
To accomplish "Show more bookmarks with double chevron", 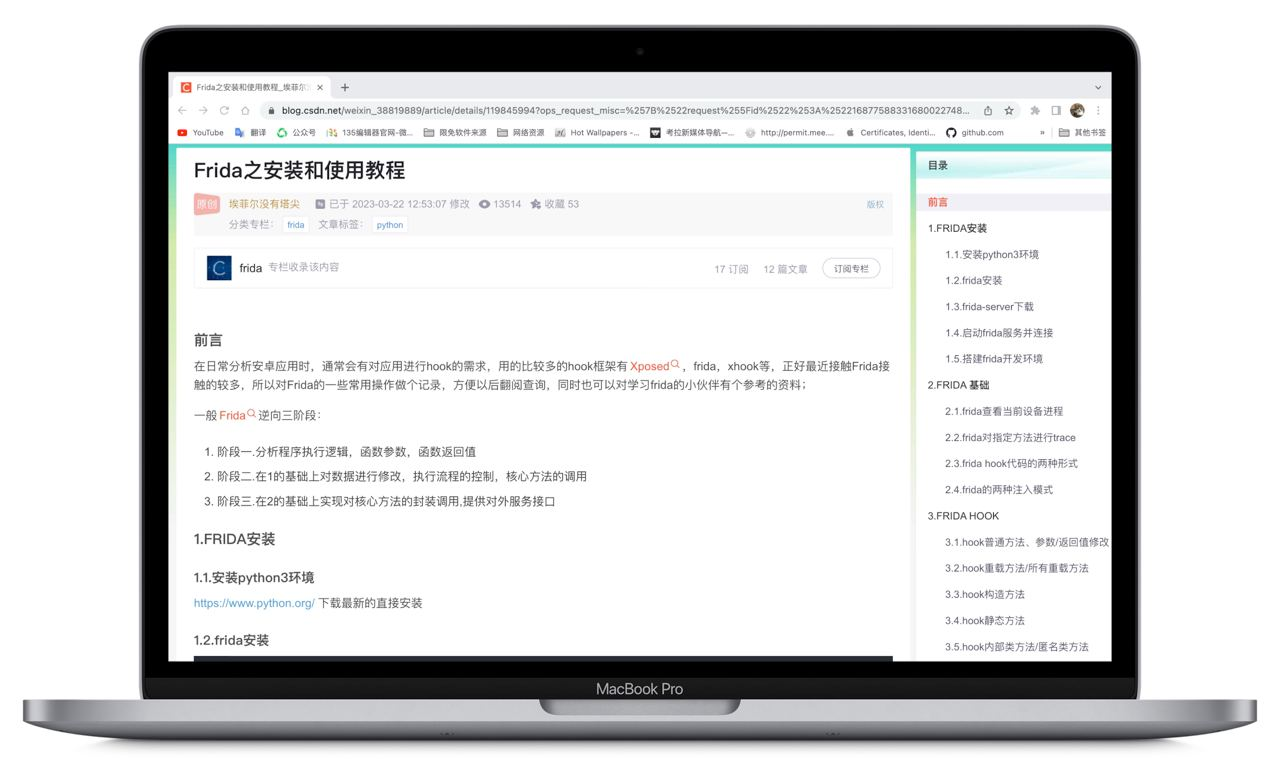I will (x=1042, y=132).
